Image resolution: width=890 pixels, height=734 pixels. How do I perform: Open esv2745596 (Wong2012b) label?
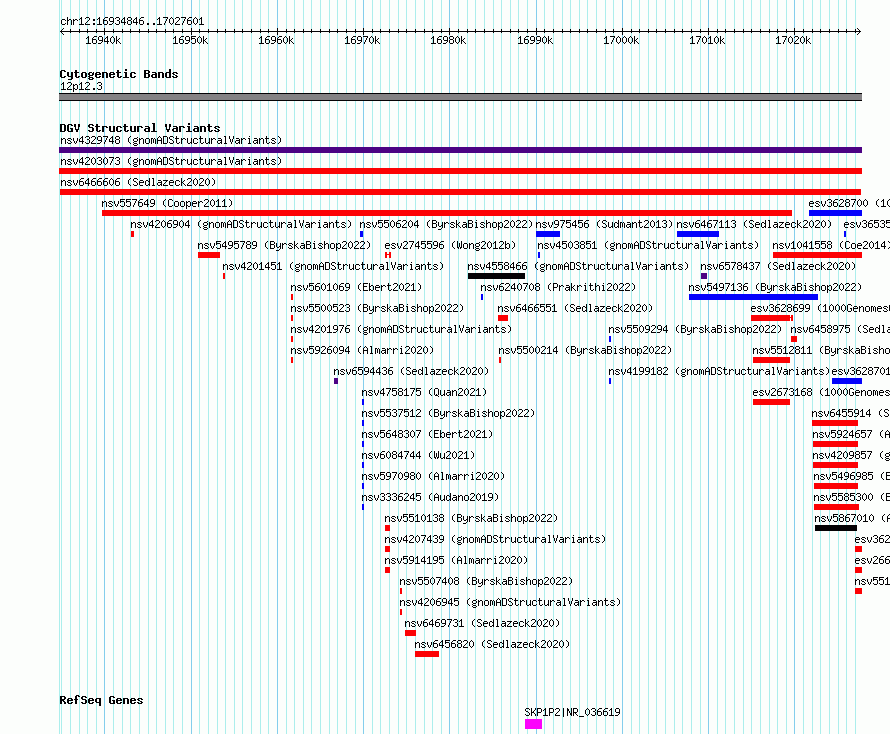point(450,245)
